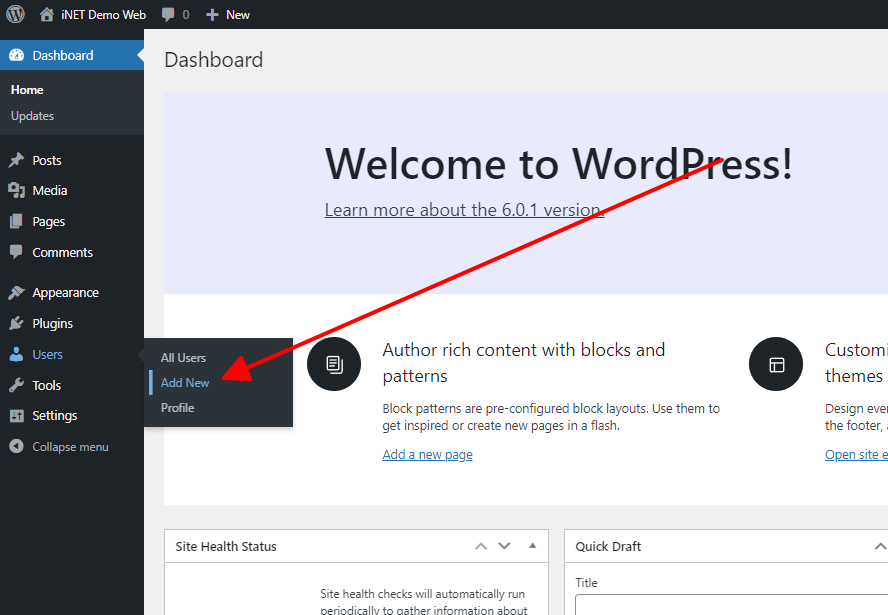Click the Appearance paintbrush icon
Image resolution: width=888 pixels, height=615 pixels.
click(x=16, y=292)
